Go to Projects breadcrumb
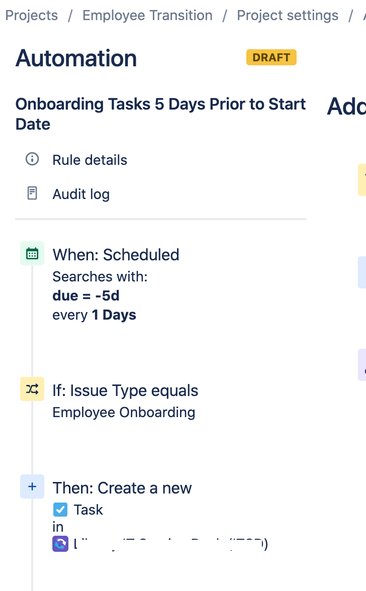This screenshot has width=366, height=591. coord(32,15)
